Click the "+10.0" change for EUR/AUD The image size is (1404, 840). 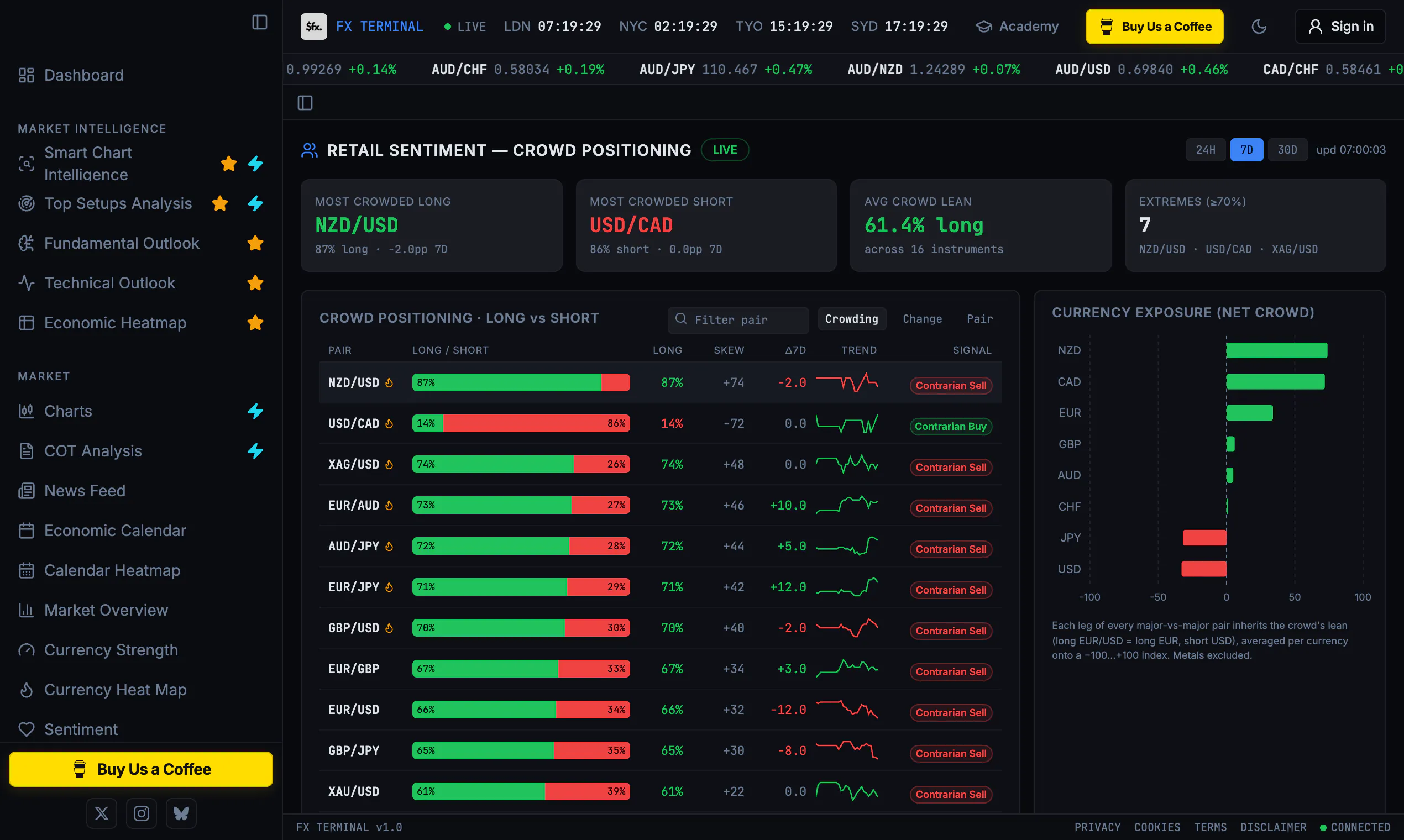(788, 505)
